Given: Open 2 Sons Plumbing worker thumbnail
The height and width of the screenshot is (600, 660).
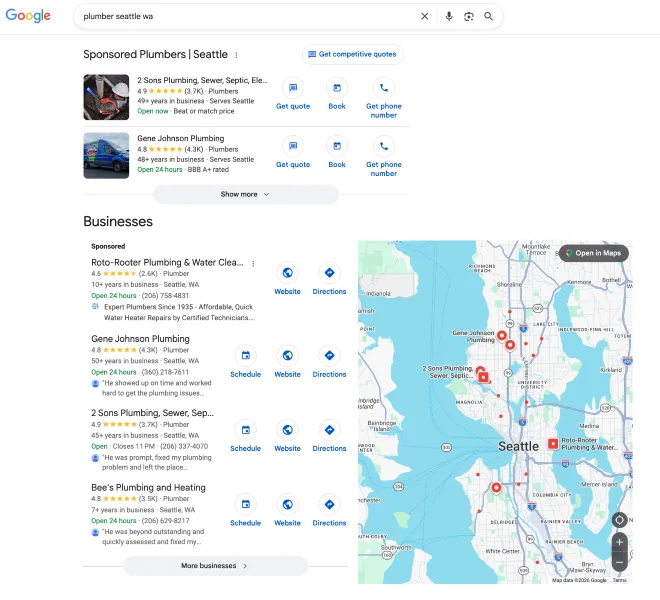Looking at the screenshot, I should [x=106, y=97].
